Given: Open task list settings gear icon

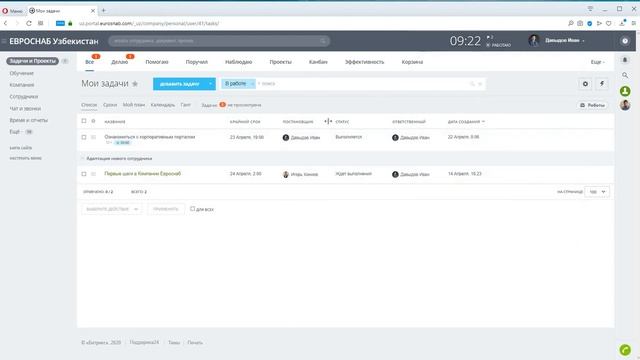Looking at the screenshot, I should [x=585, y=84].
